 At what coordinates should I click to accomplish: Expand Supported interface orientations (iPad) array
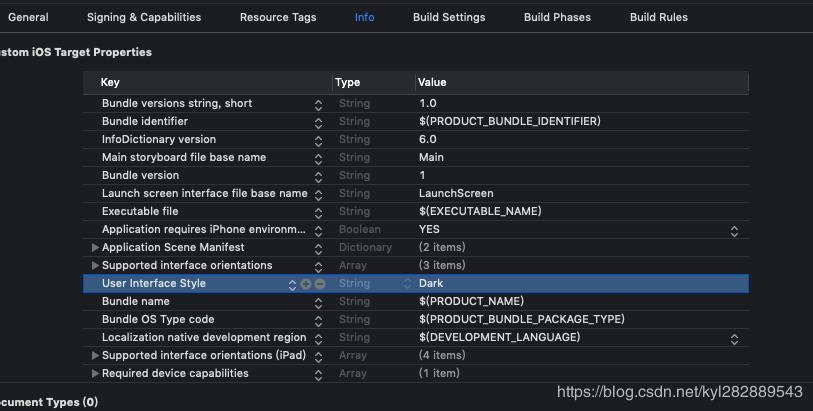pyautogui.click(x=96, y=356)
